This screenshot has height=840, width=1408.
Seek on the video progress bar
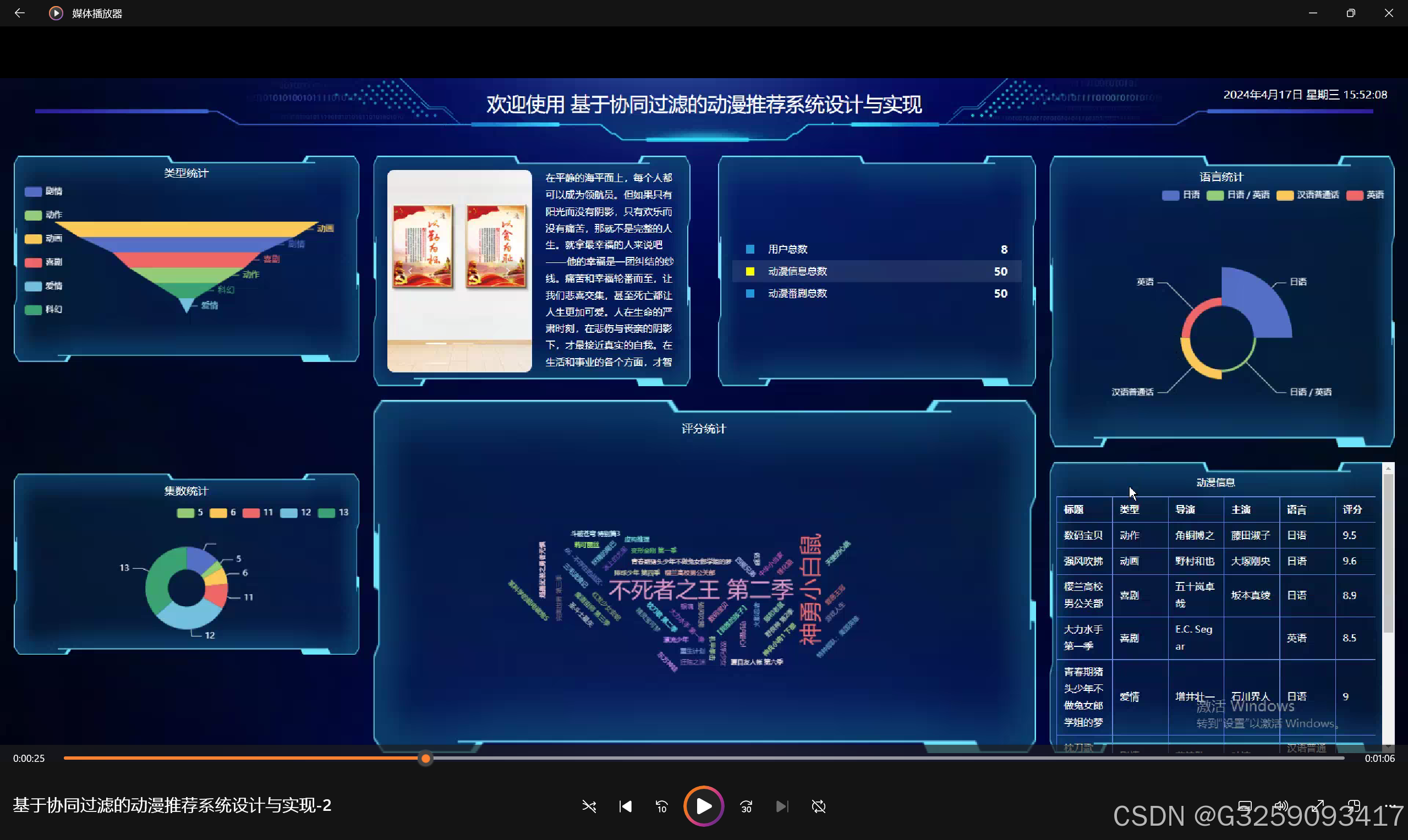(704, 758)
